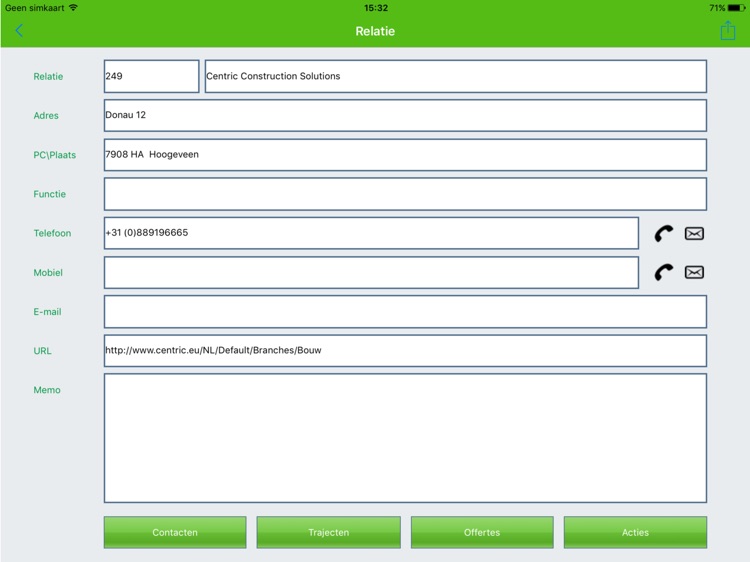
Task: Tap the E-mail label
Action: 47,312
